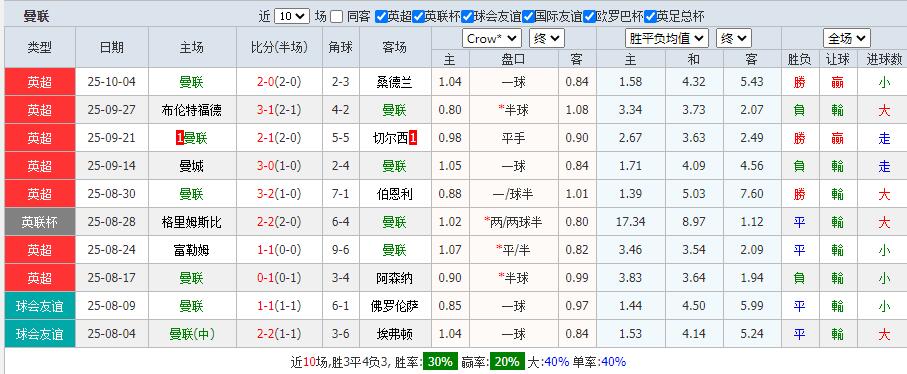Open the recent matches count dropdown showing 10
Viewport: 907px width, 374px height.
click(x=292, y=16)
